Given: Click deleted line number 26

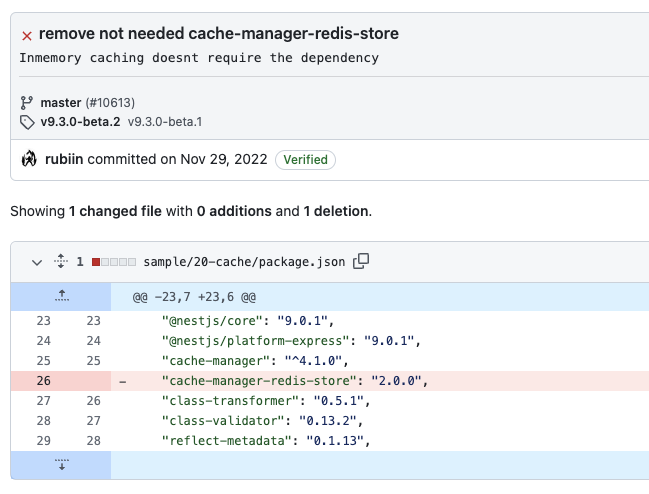Looking at the screenshot, I should coord(43,380).
